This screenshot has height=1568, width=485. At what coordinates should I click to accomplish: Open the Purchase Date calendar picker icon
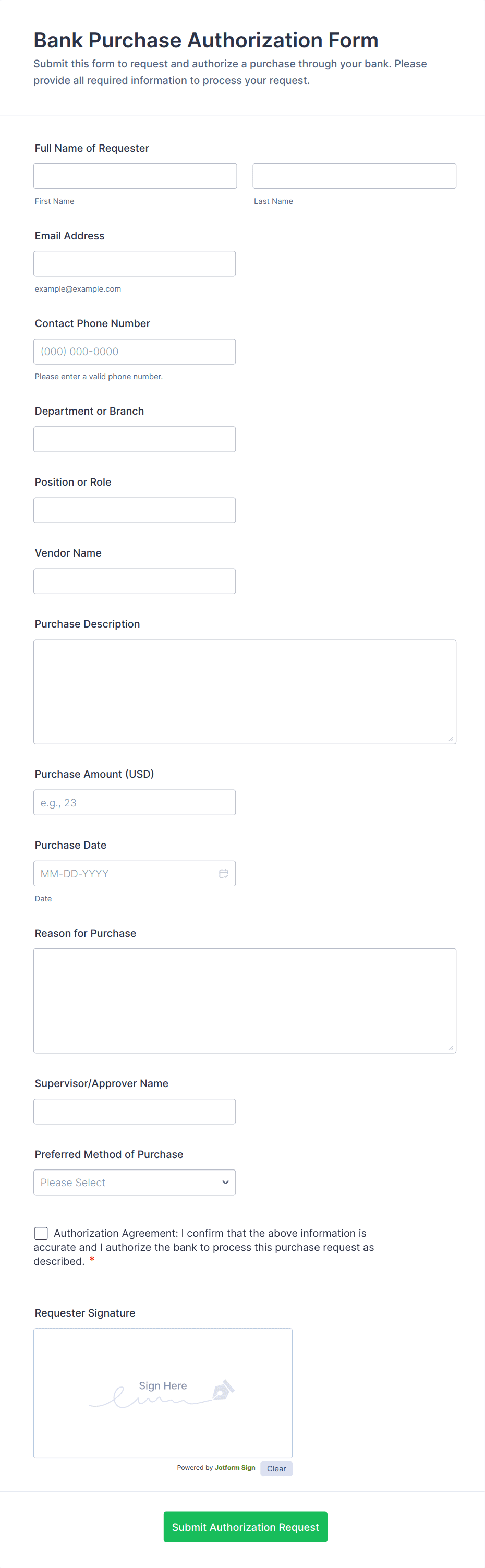click(x=223, y=874)
